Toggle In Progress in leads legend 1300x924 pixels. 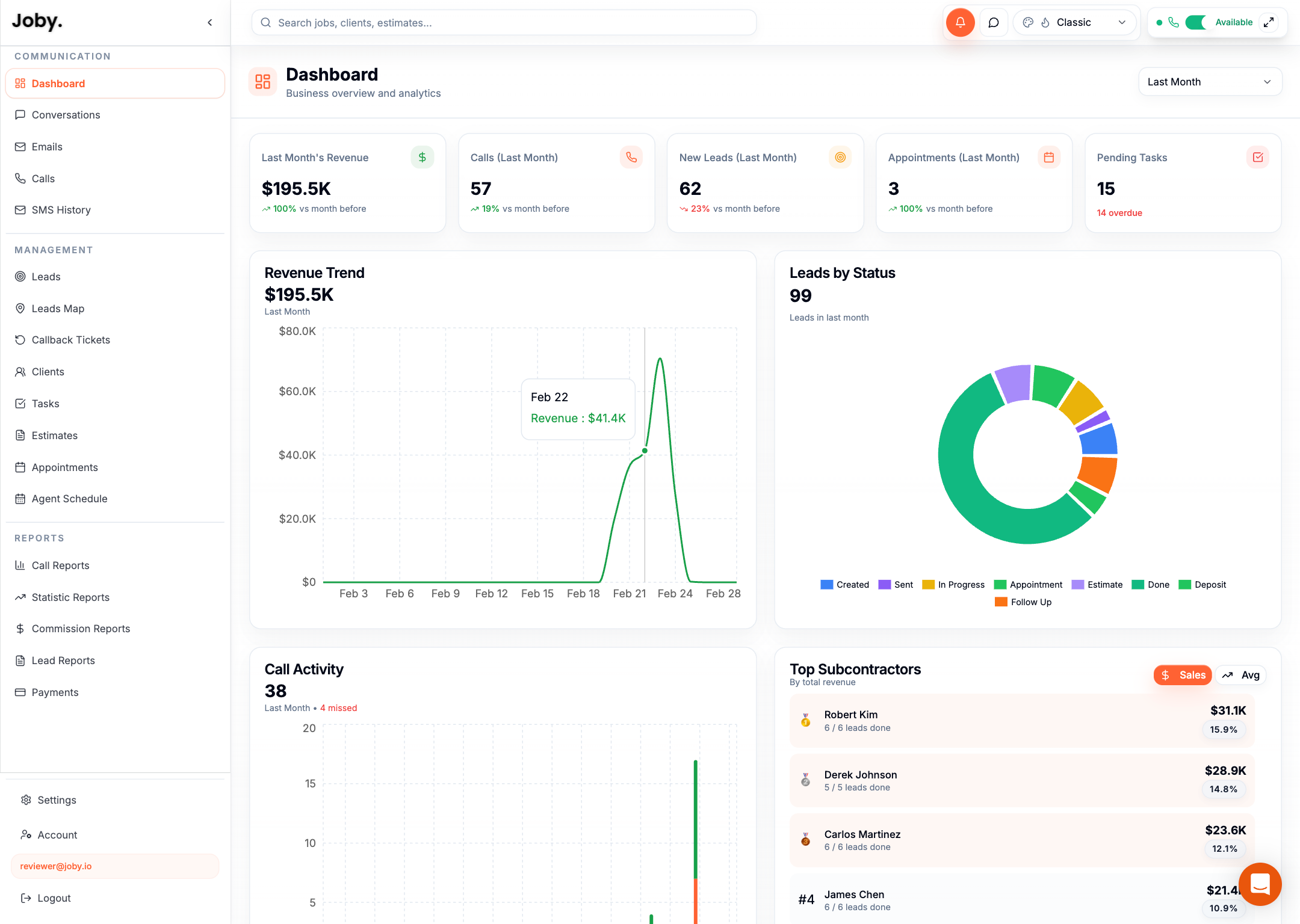[953, 585]
